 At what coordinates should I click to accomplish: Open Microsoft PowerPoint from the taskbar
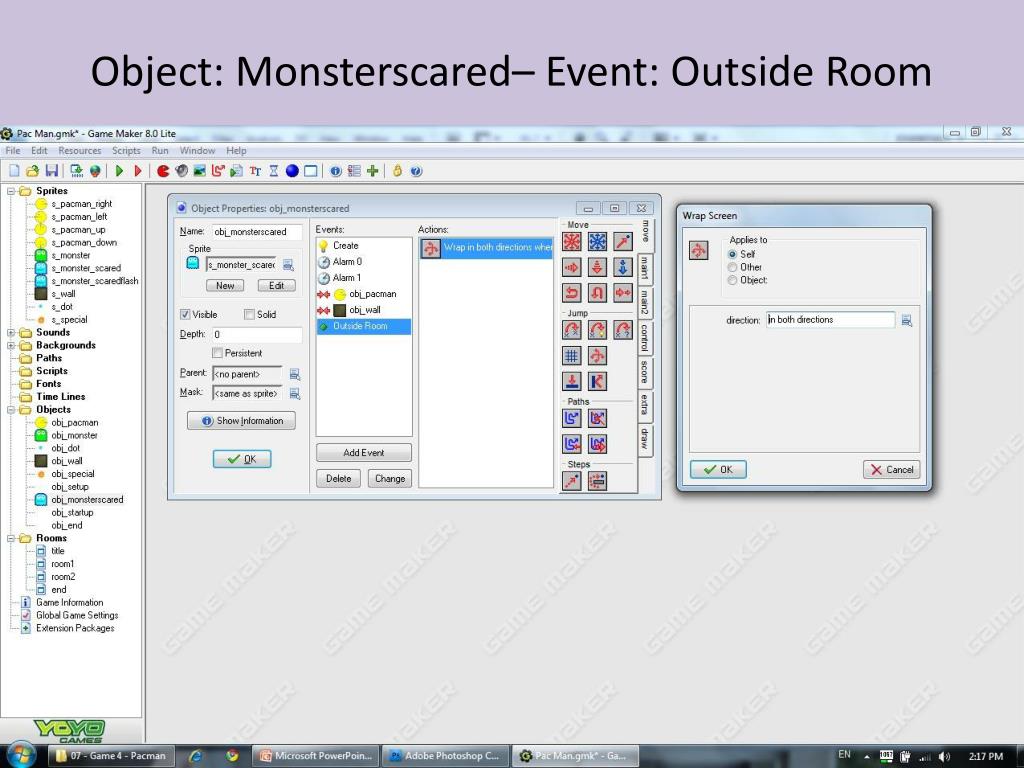coord(315,756)
